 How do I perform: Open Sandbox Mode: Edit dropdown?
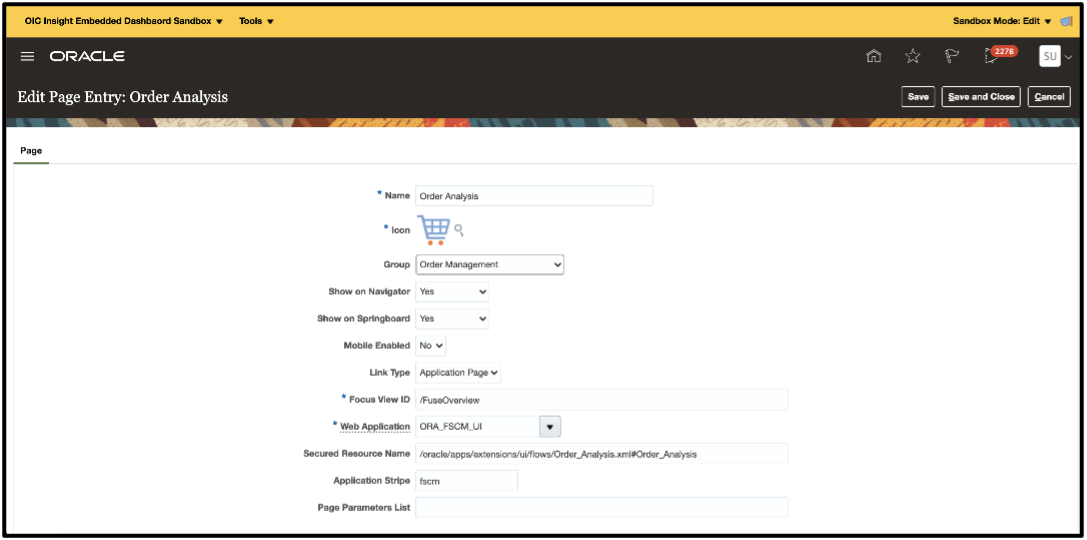tap(1002, 21)
